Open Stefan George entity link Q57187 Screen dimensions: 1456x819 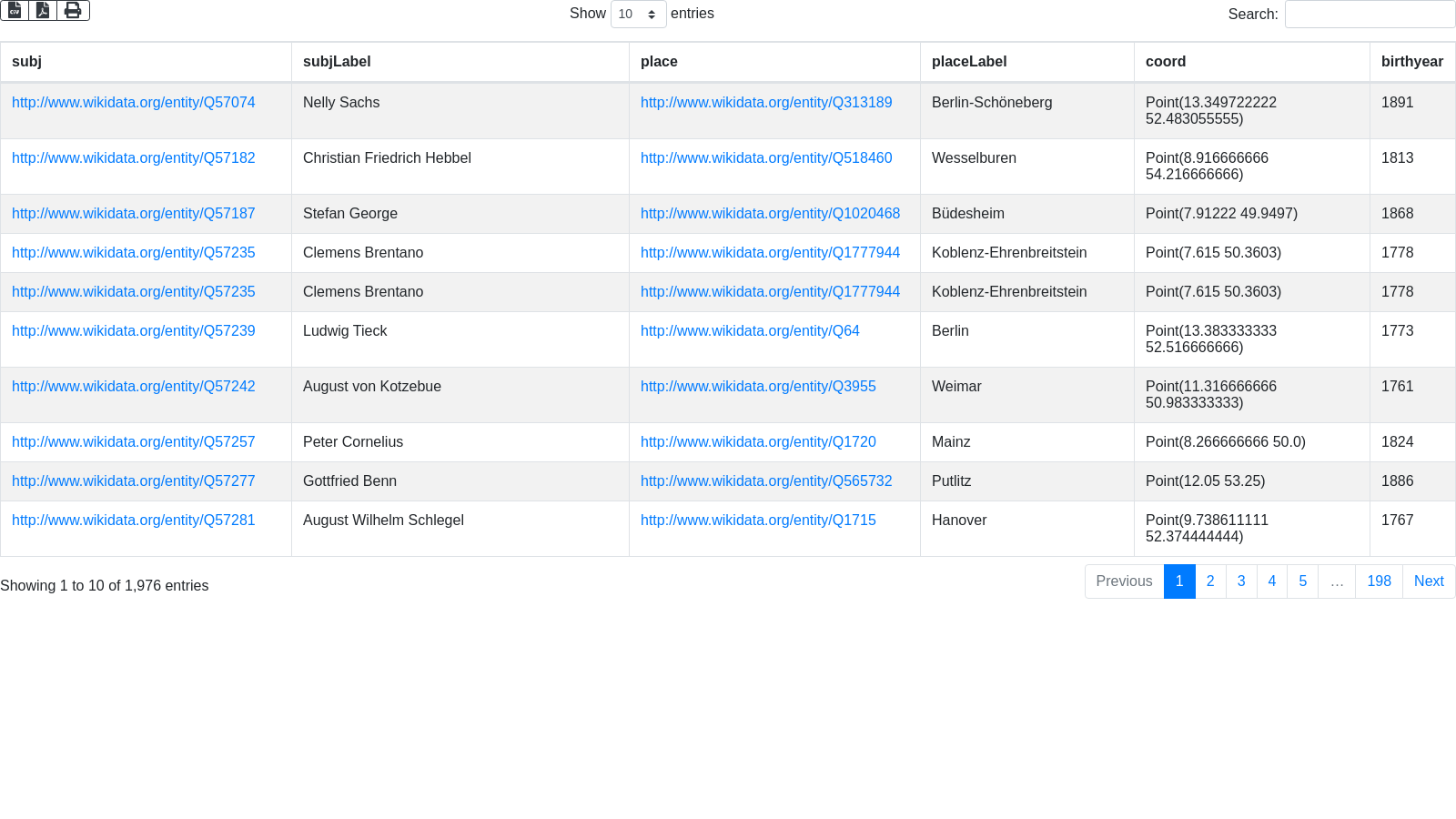coord(134,214)
